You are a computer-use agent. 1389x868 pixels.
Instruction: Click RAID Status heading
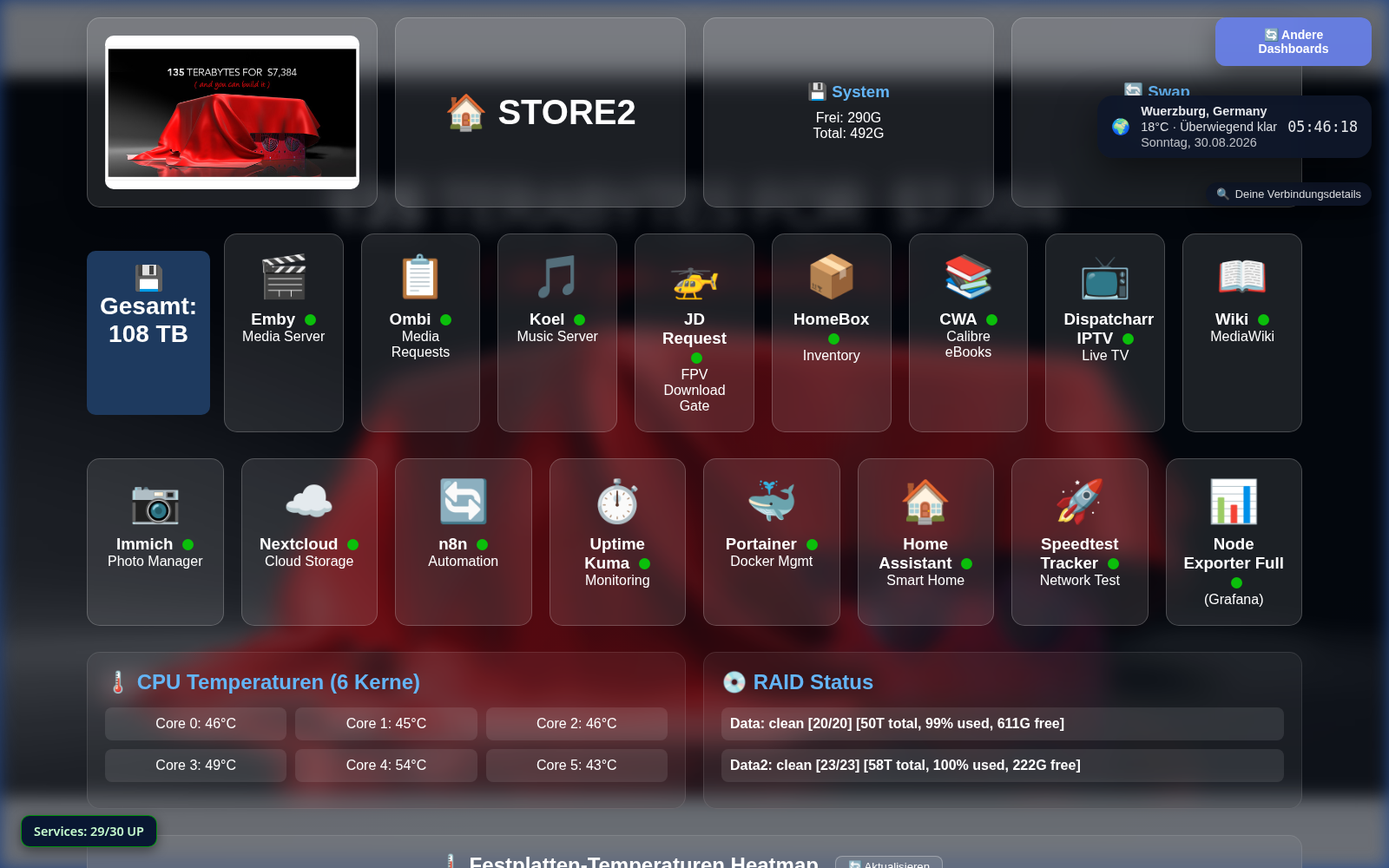(813, 682)
